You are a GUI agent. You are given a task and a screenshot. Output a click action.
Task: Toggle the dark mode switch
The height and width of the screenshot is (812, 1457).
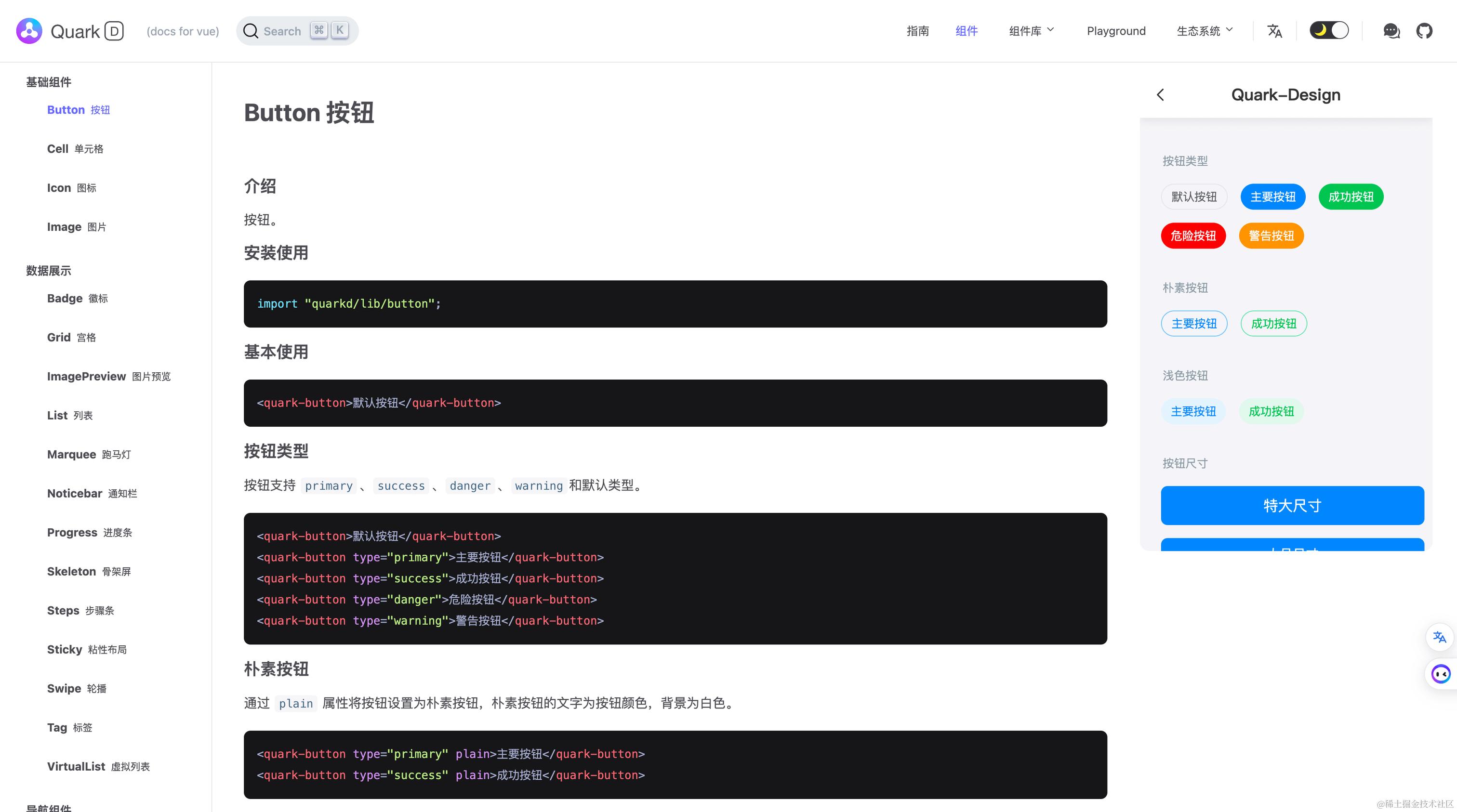[x=1329, y=30]
